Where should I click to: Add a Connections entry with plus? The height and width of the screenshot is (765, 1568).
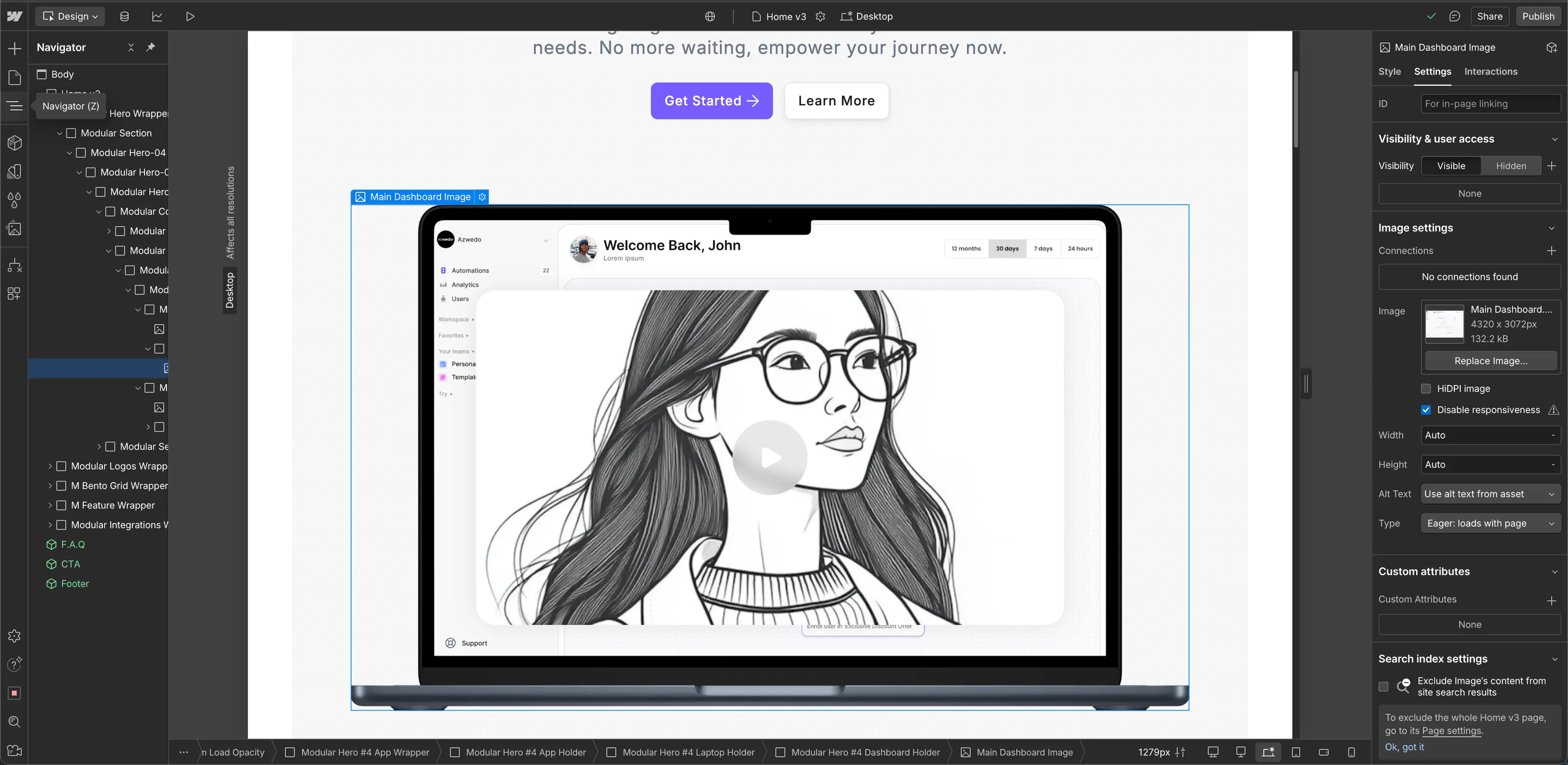(x=1551, y=251)
